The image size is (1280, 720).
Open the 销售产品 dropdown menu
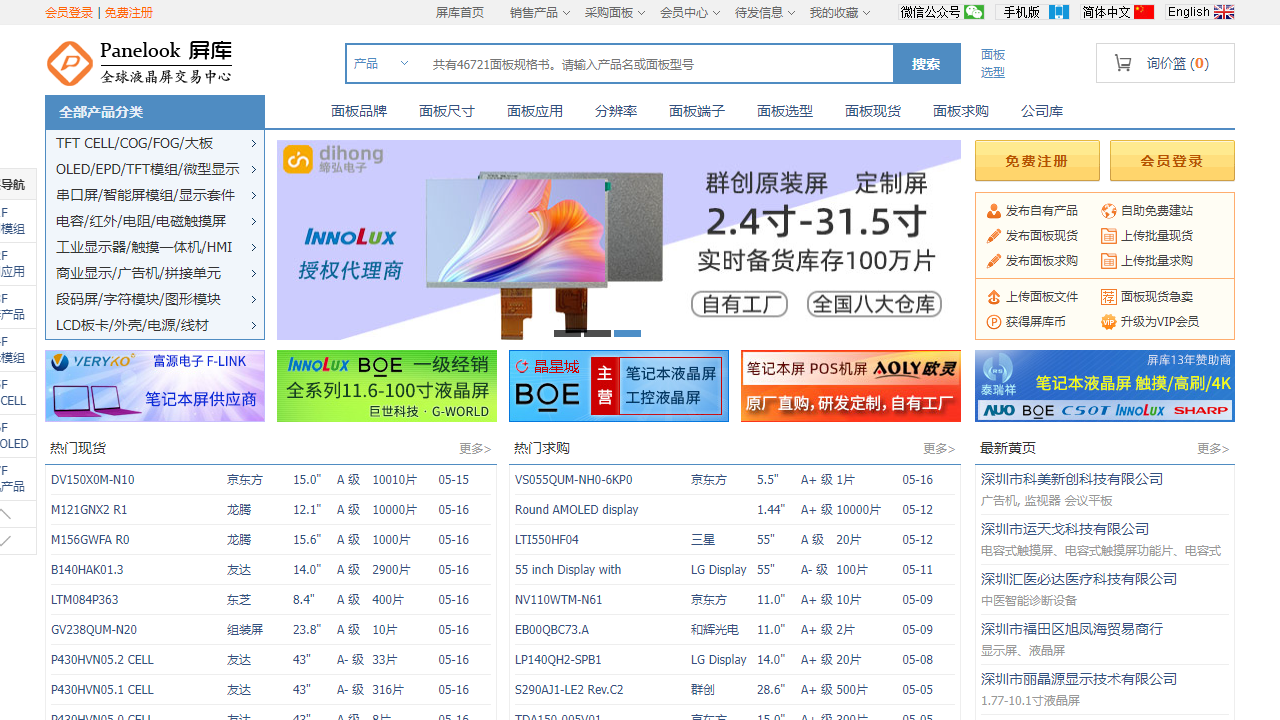(540, 13)
